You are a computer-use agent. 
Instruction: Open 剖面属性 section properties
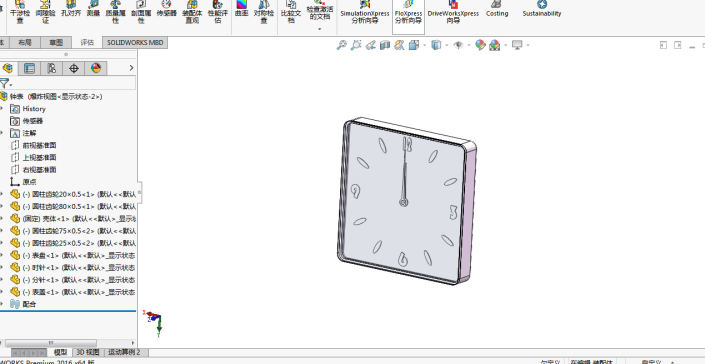click(141, 12)
